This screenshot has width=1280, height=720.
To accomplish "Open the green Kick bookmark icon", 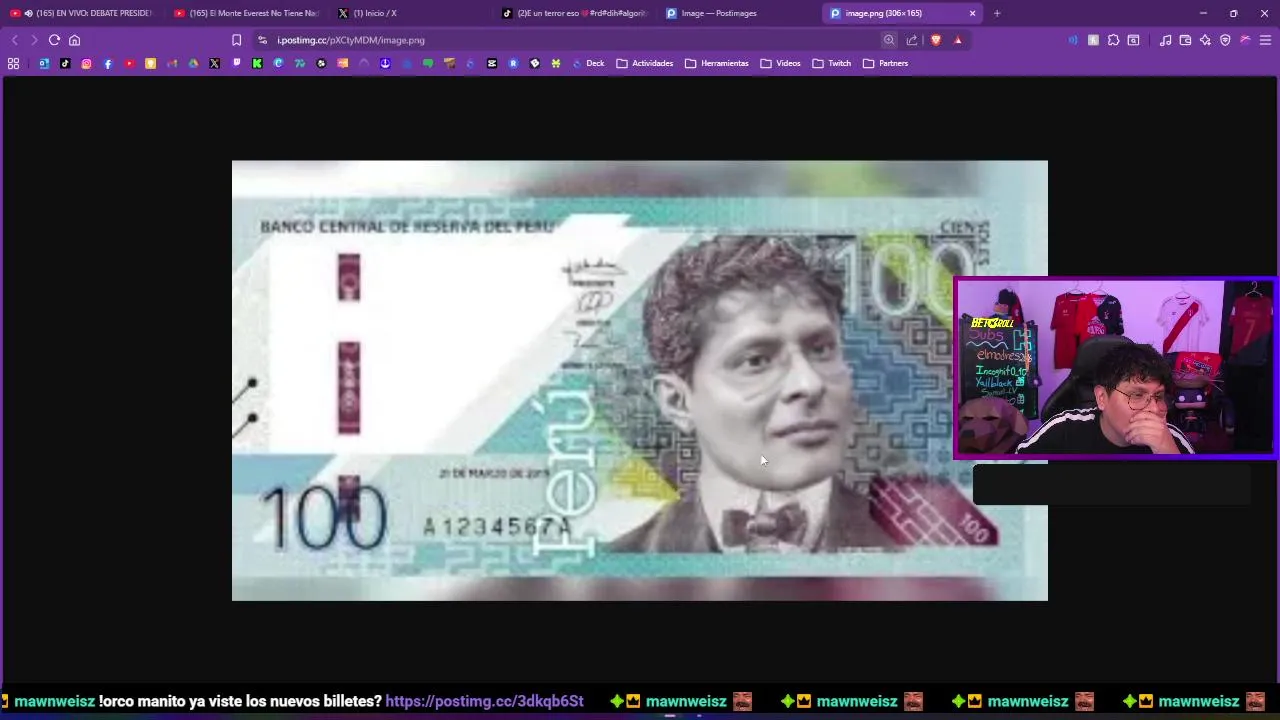I will pyautogui.click(x=257, y=63).
